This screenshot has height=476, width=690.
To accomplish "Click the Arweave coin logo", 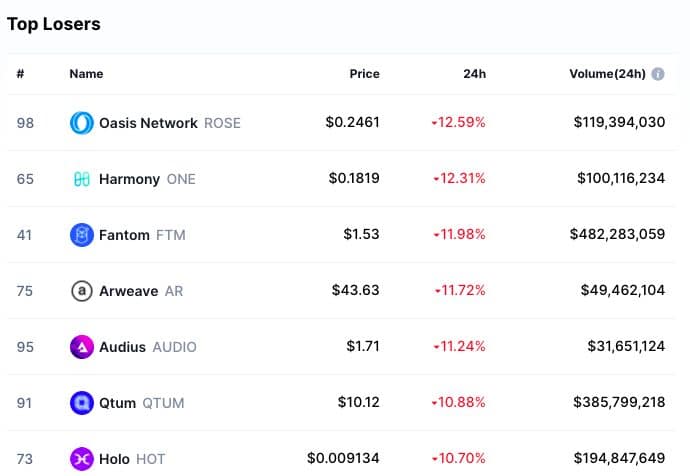I will pyautogui.click(x=82, y=291).
